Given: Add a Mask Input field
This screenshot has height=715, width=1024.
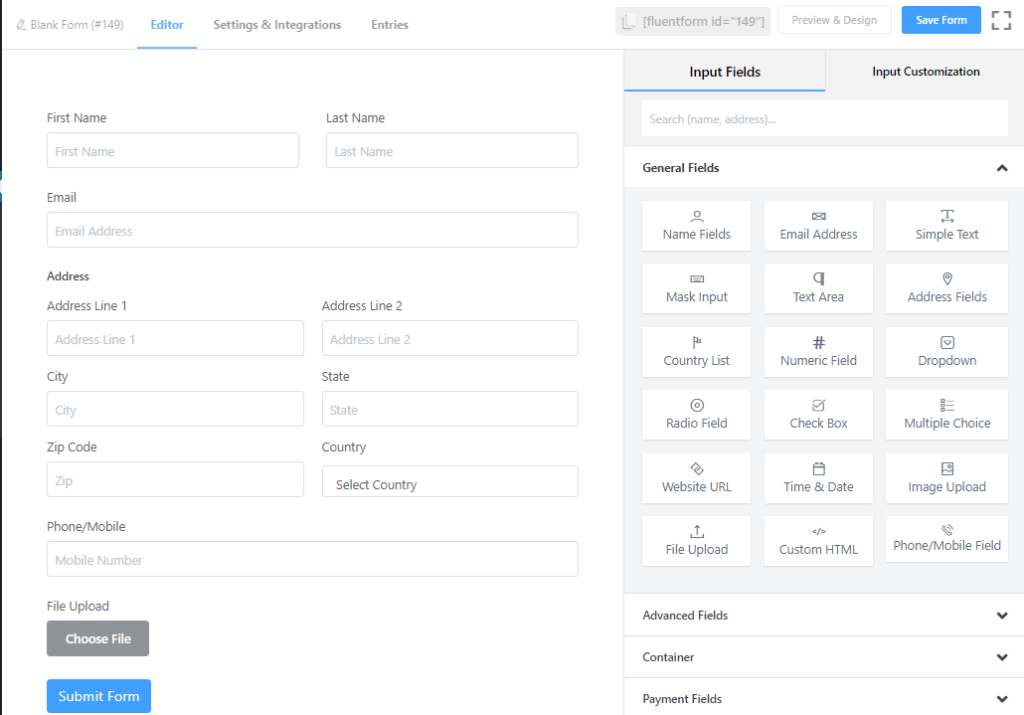Looking at the screenshot, I should click(x=696, y=288).
